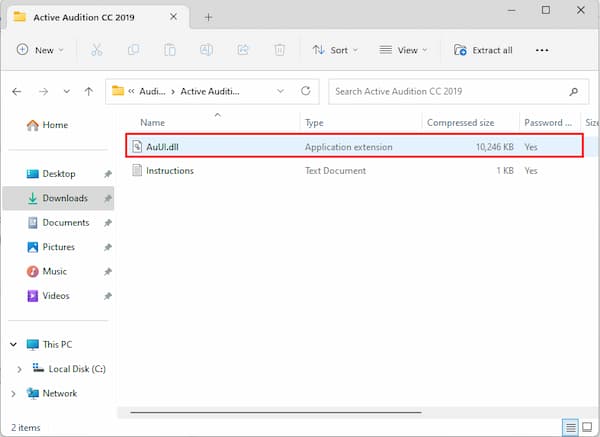This screenshot has height=437, width=600.
Task: Select Network in navigation pane
Action: pyautogui.click(x=52, y=393)
